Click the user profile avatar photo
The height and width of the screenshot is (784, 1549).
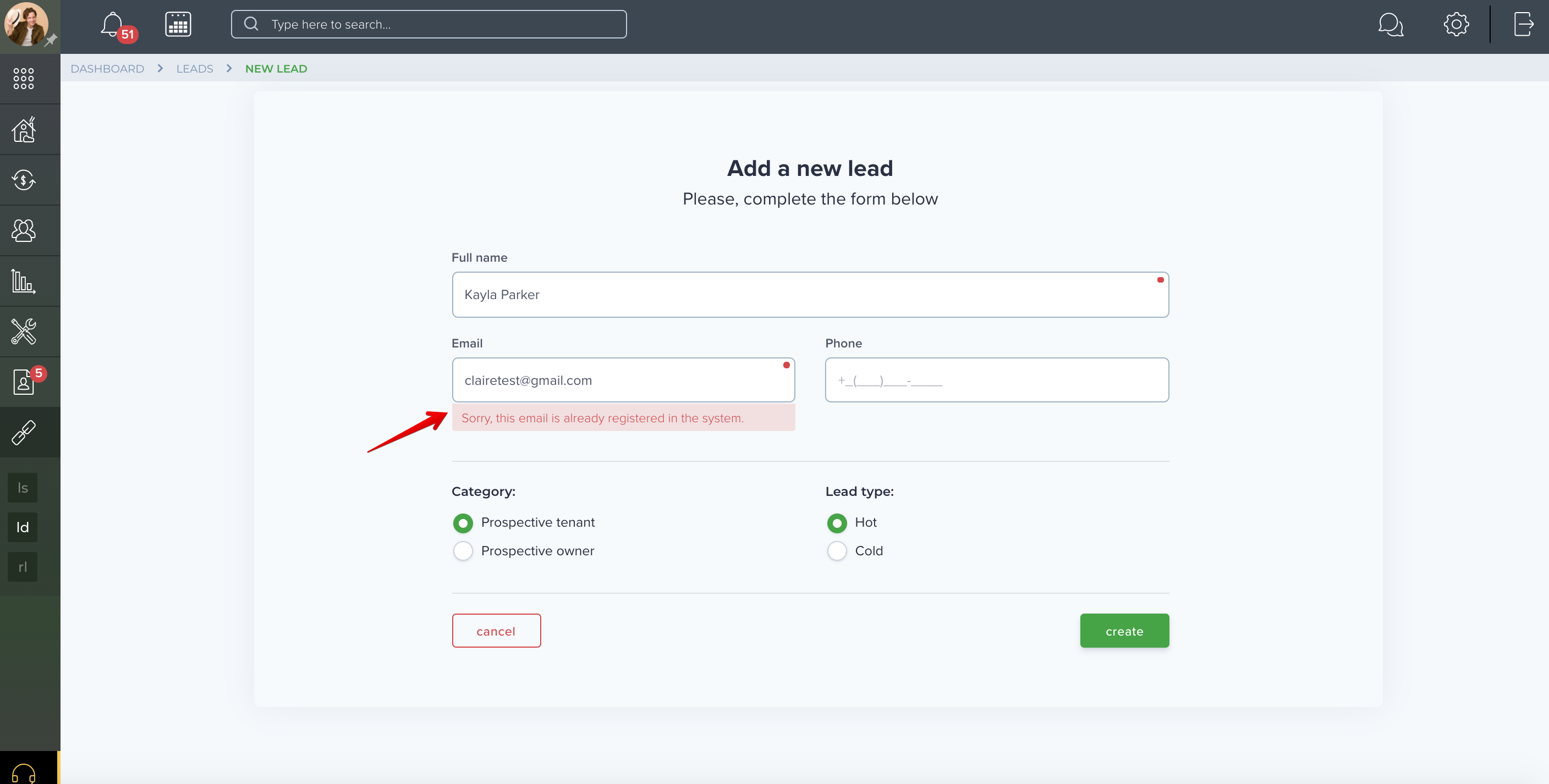tap(26, 24)
